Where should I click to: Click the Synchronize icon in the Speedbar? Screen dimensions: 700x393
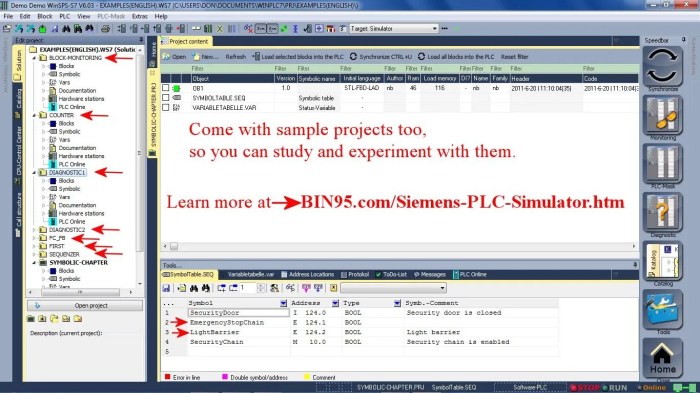[662, 67]
